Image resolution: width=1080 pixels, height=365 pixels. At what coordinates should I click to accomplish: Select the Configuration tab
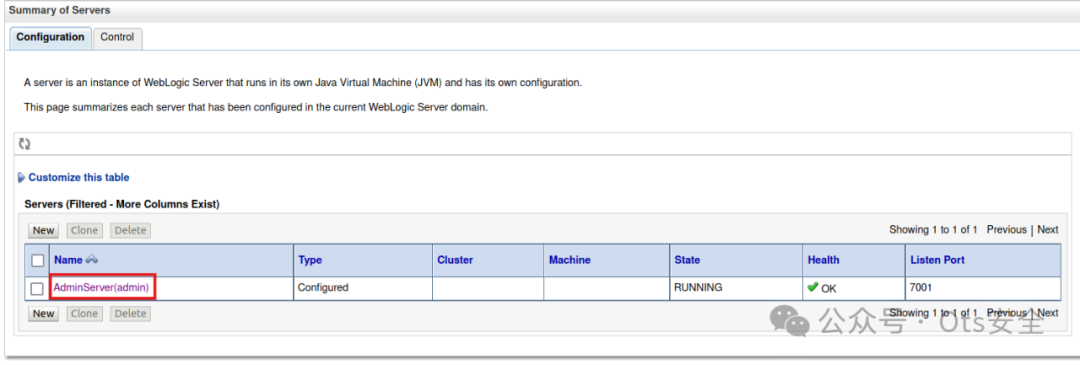pos(50,37)
